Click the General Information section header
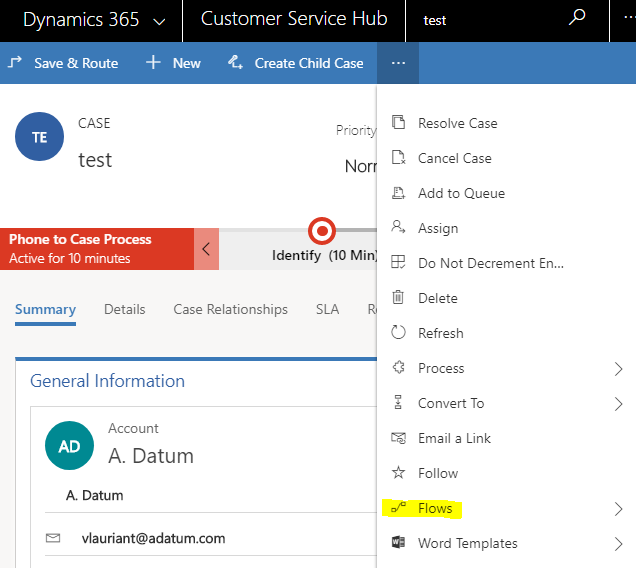Image resolution: width=636 pixels, height=568 pixels. tap(107, 381)
